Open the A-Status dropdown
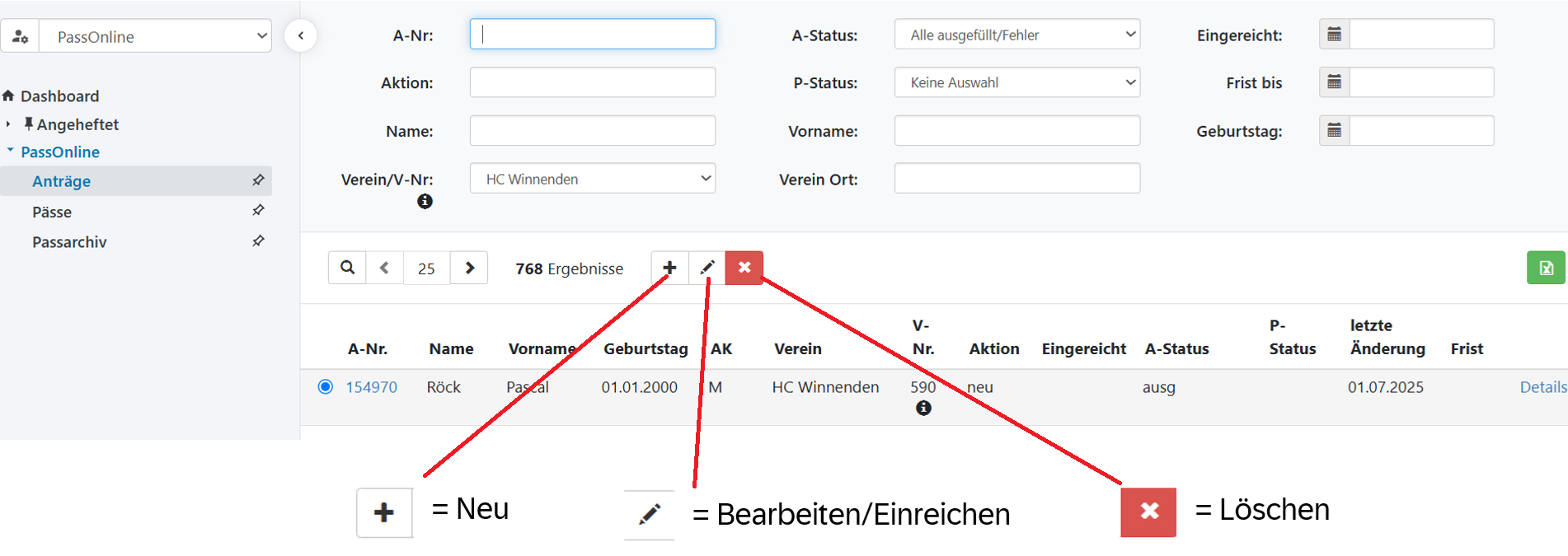 point(1016,35)
